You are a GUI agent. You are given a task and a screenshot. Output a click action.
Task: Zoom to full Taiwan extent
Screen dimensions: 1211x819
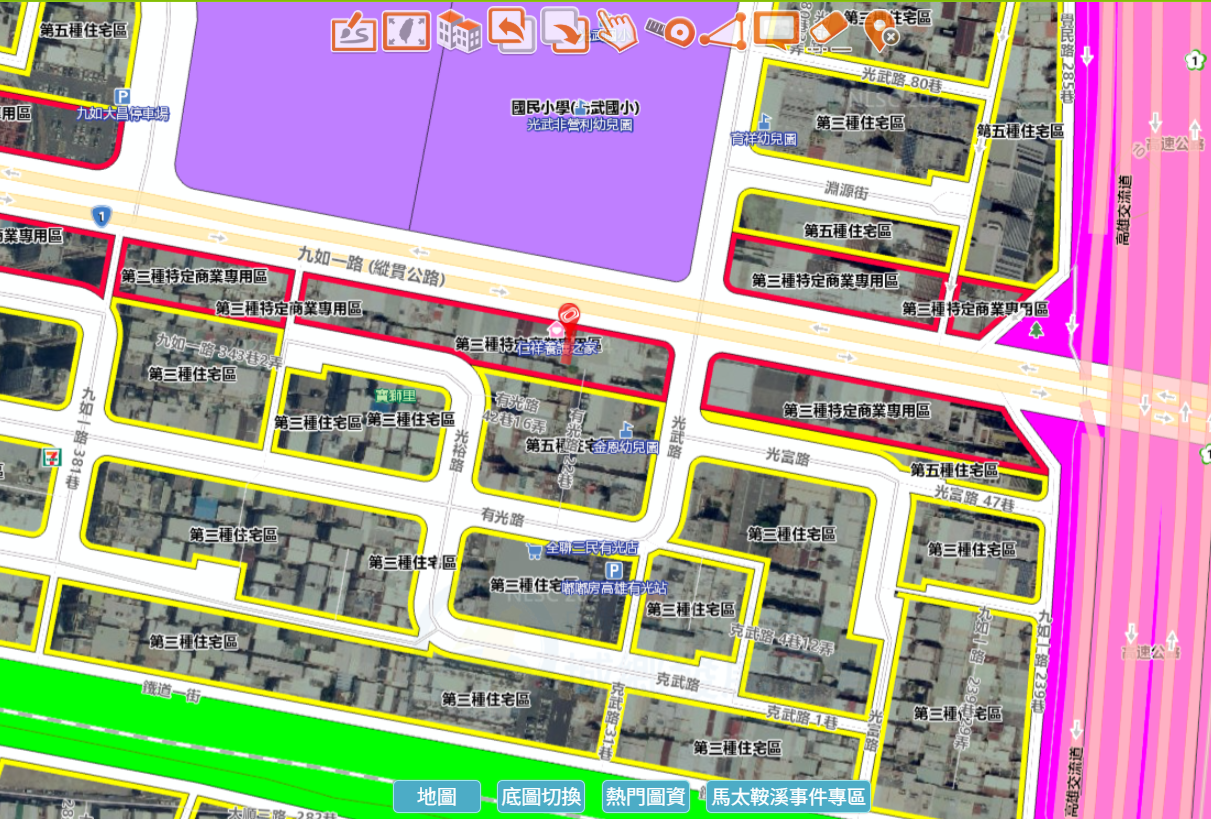406,31
